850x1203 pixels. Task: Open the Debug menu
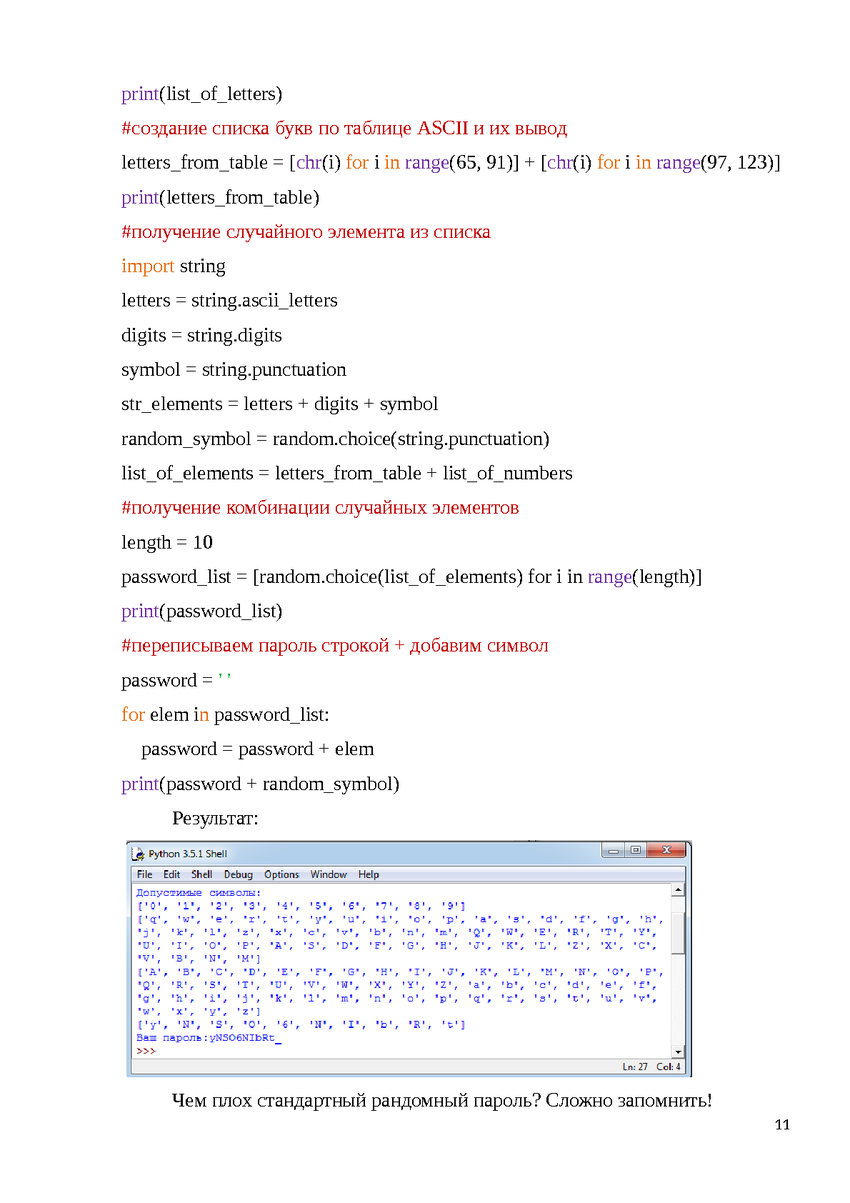click(x=238, y=874)
